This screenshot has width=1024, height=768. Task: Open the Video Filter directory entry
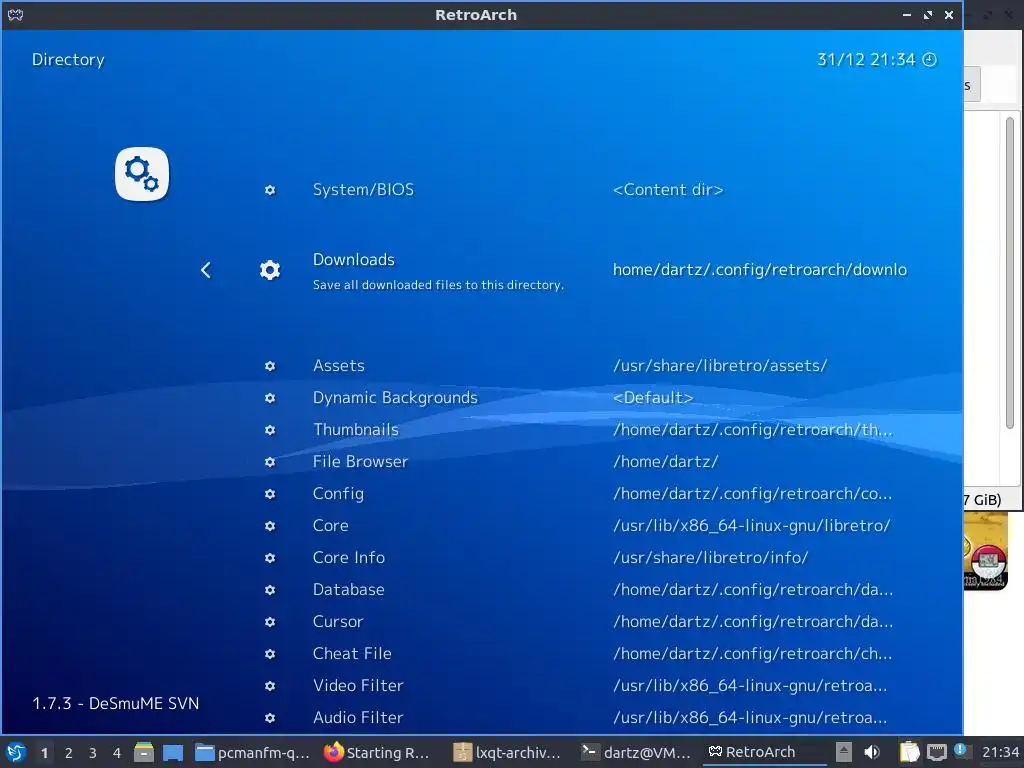click(358, 686)
